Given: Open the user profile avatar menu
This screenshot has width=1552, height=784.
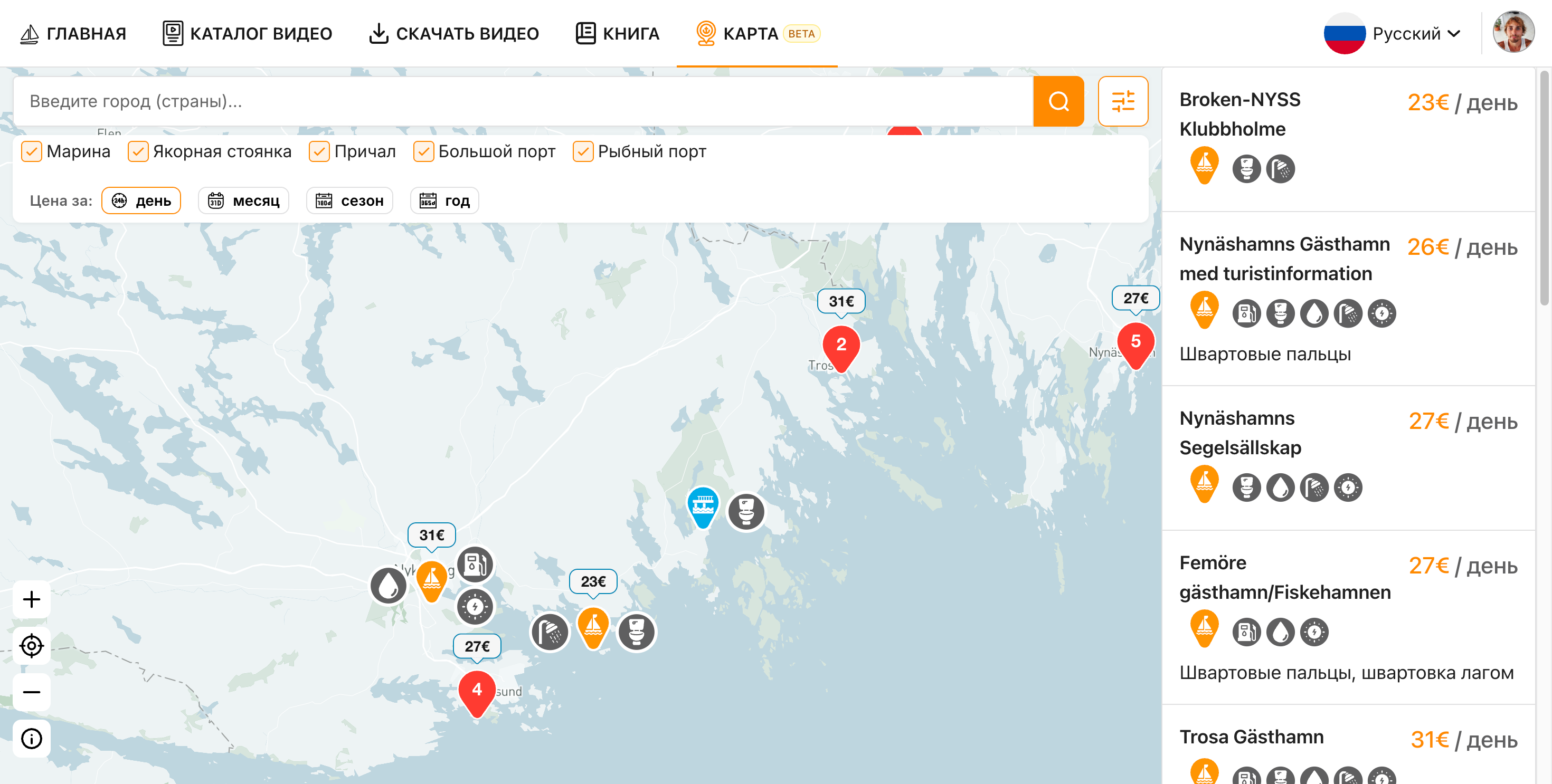Looking at the screenshot, I should click(x=1513, y=33).
